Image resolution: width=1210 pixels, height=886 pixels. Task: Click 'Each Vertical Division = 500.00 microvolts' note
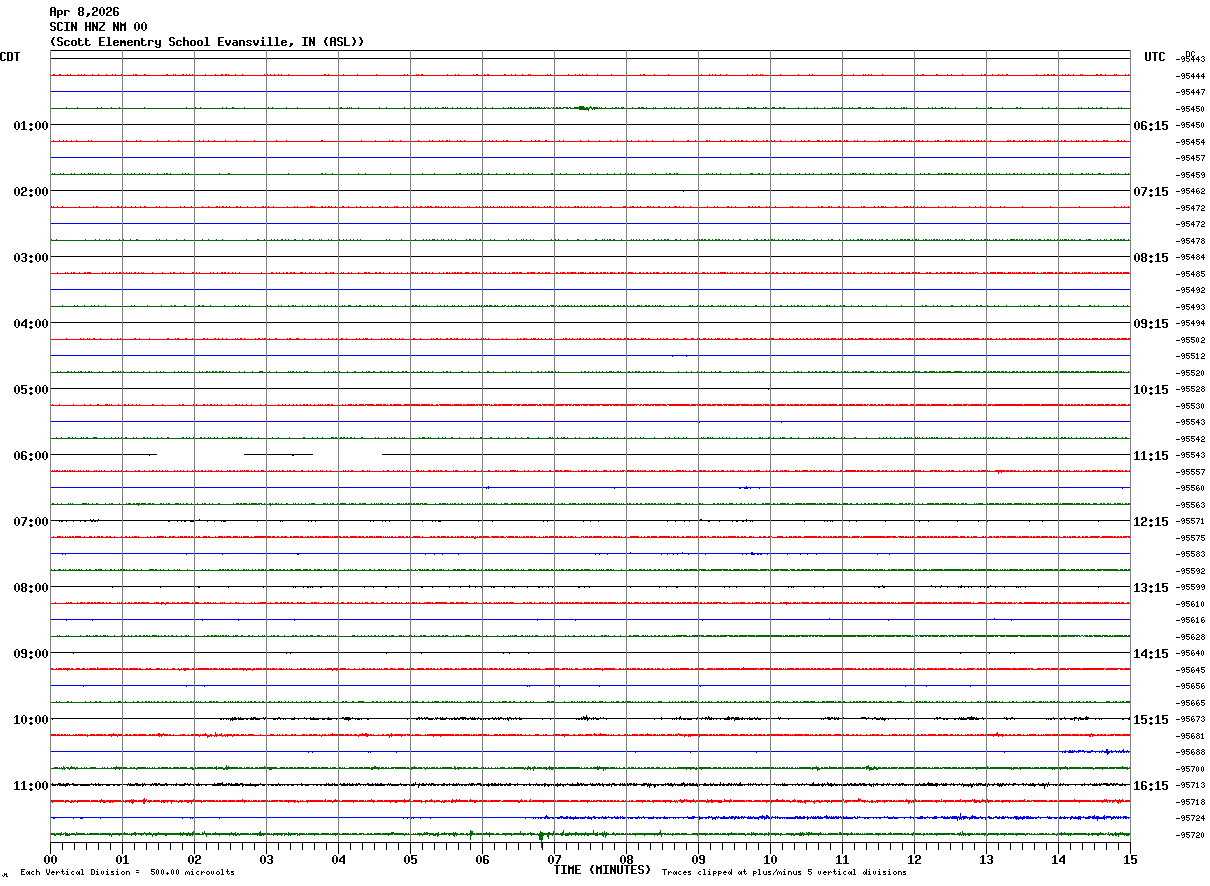point(127,873)
